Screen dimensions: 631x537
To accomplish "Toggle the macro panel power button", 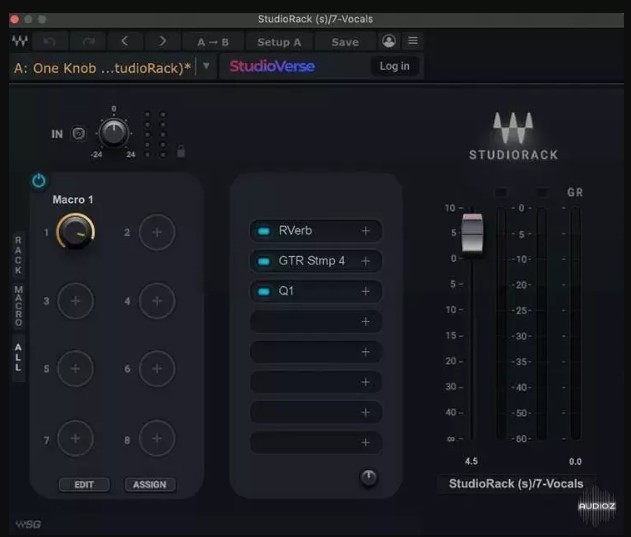I will (x=39, y=181).
